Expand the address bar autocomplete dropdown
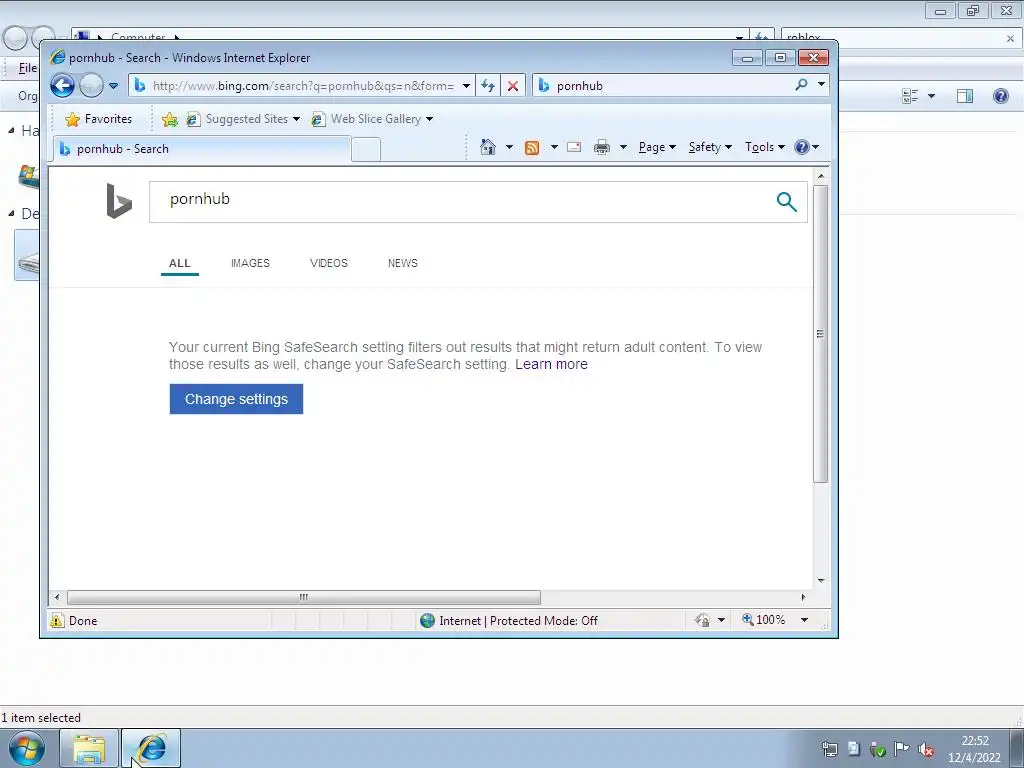The width and height of the screenshot is (1024, 768). point(466,86)
